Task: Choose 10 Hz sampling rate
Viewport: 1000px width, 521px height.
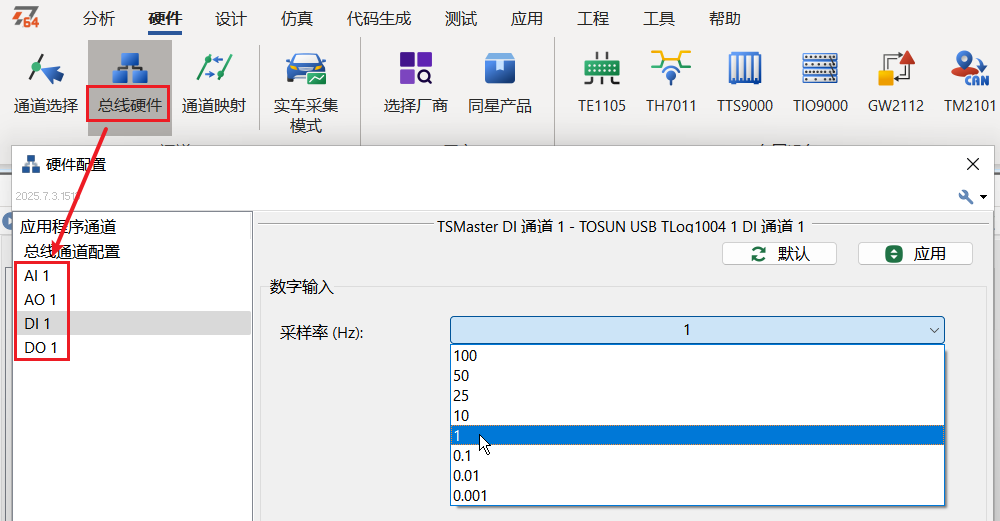Action: (x=697, y=416)
